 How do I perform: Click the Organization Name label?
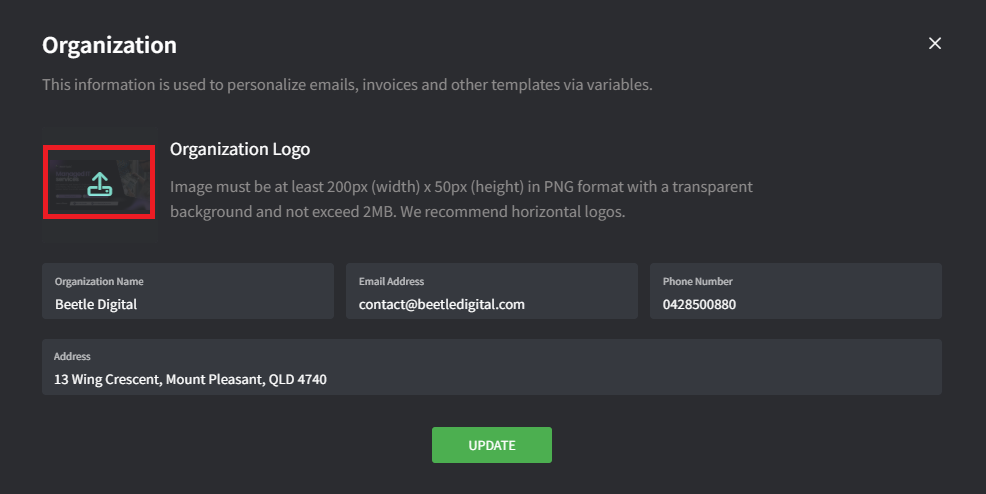pos(99,282)
